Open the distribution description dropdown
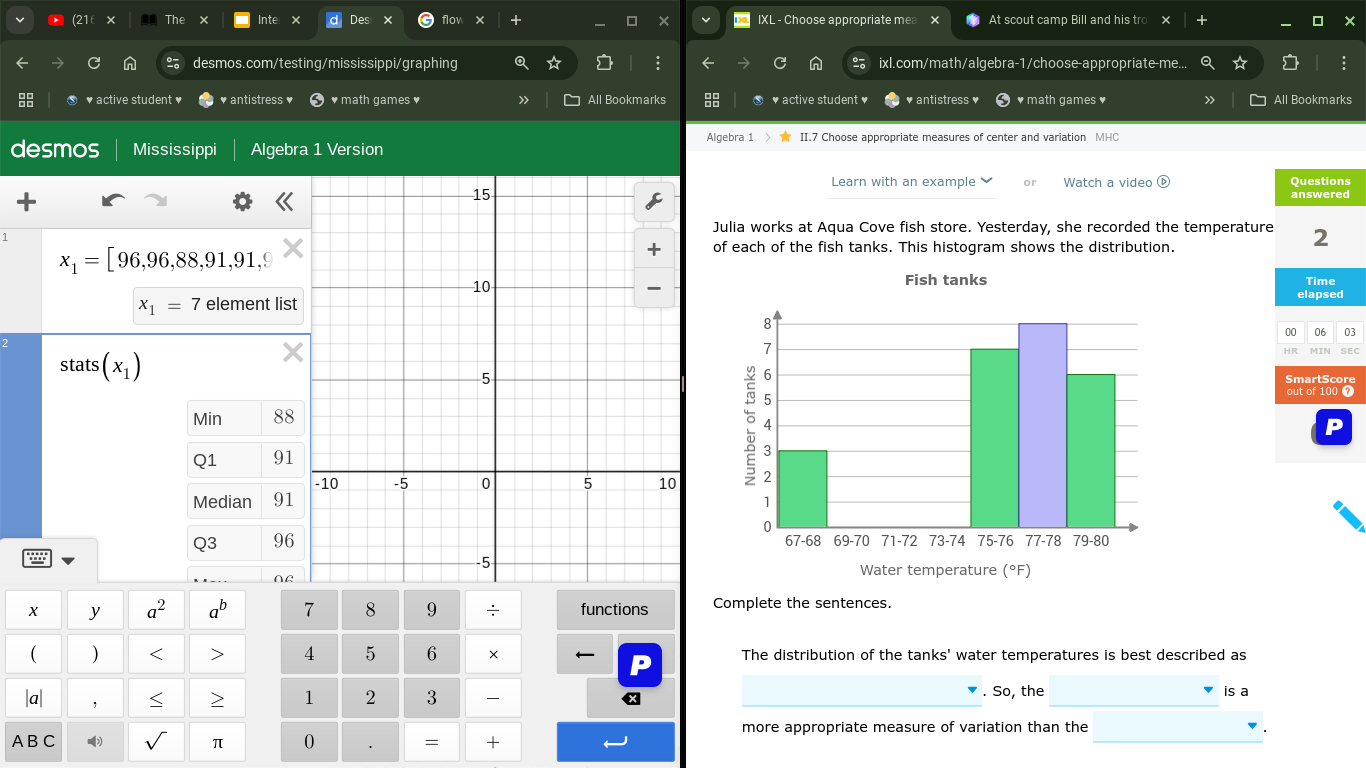This screenshot has height=768, width=1366. coord(861,691)
